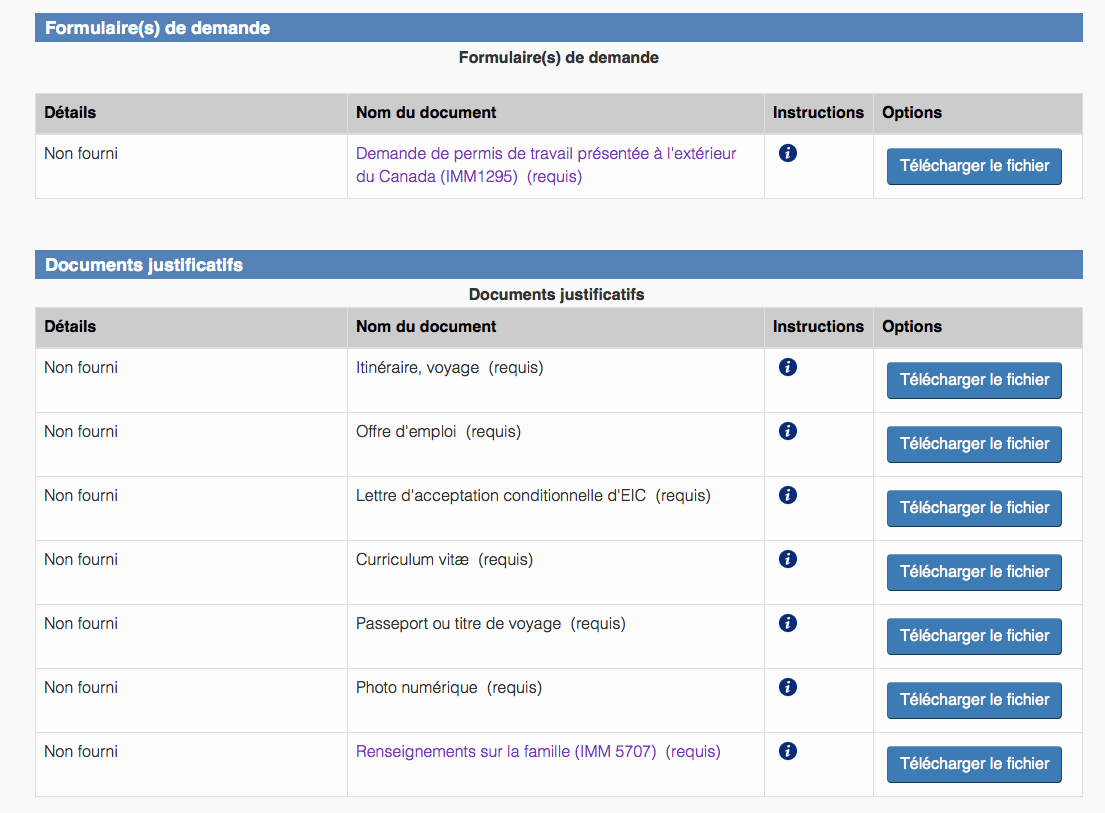Upload the Renseignements sur la famille form
This screenshot has width=1105, height=813.
pos(974,764)
